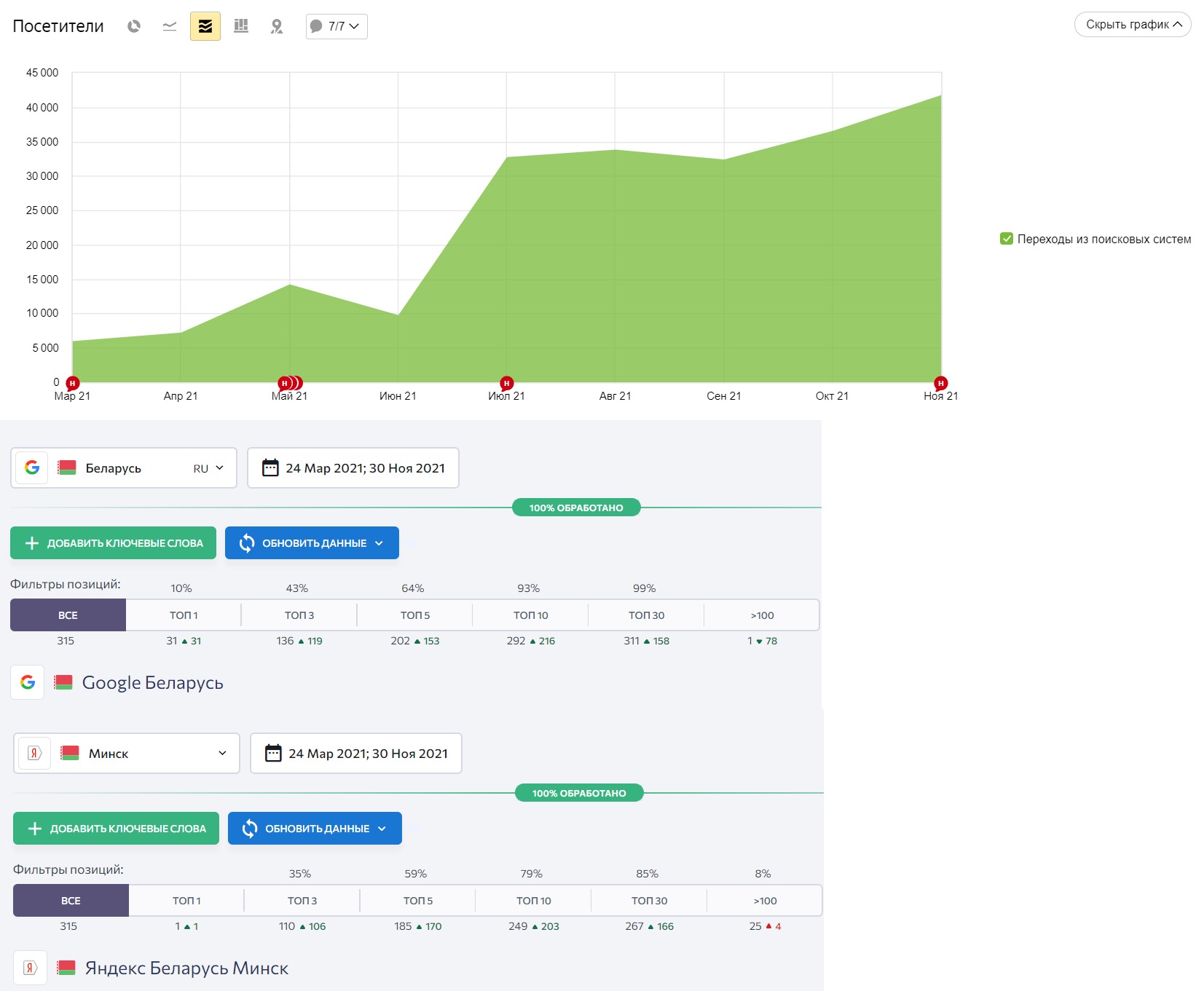Open the map view icon
The height and width of the screenshot is (991, 1204).
tap(277, 26)
